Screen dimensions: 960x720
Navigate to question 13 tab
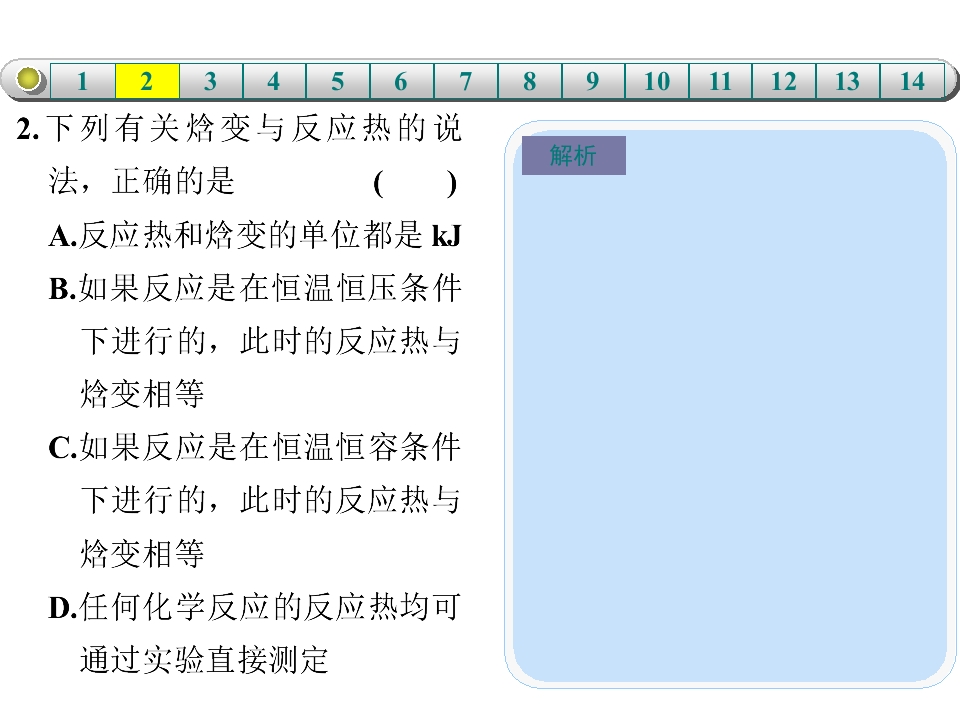[x=848, y=81]
